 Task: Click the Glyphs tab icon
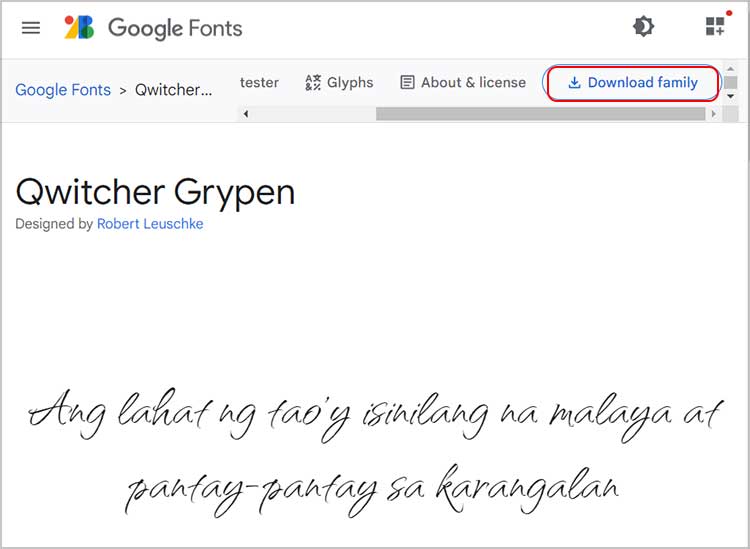[313, 82]
